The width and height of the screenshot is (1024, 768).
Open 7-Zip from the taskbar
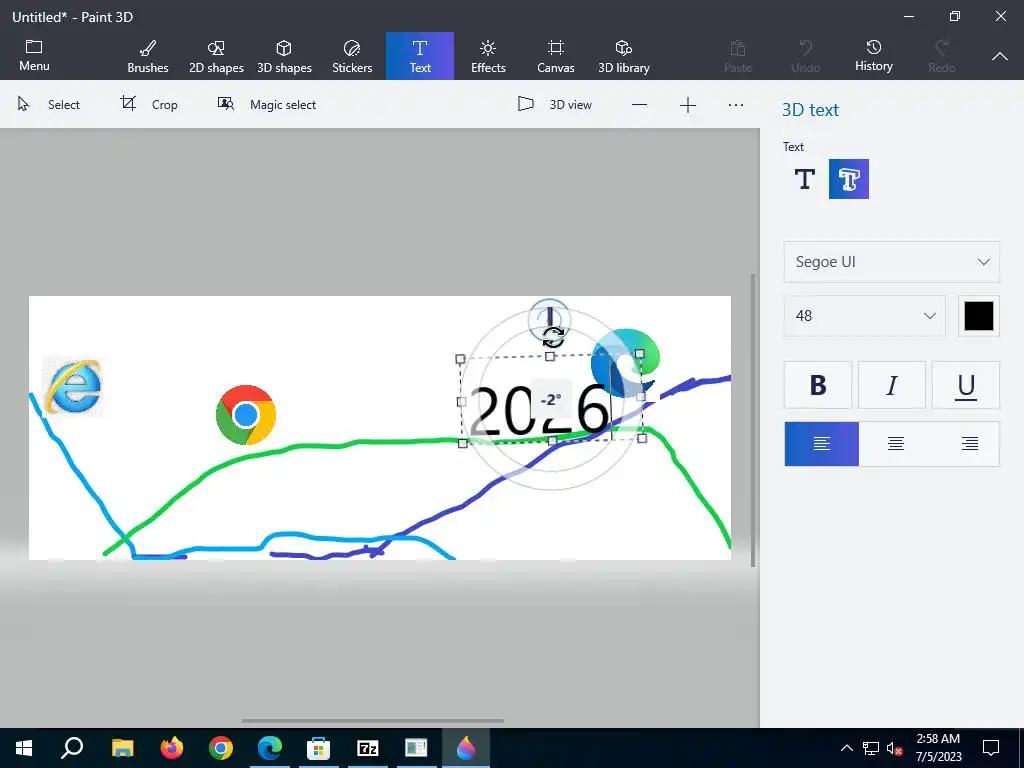click(x=368, y=748)
